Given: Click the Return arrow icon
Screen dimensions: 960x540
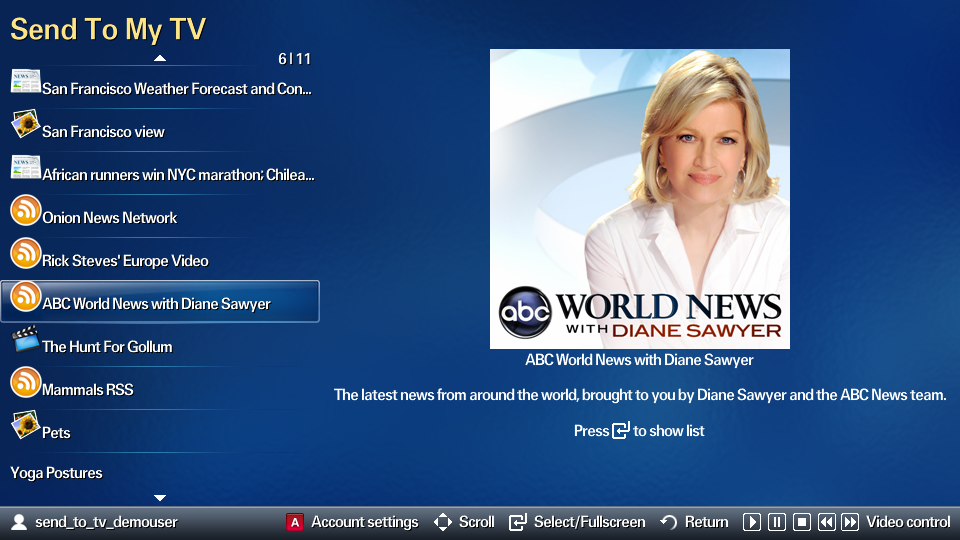Looking at the screenshot, I should pyautogui.click(x=669, y=522).
